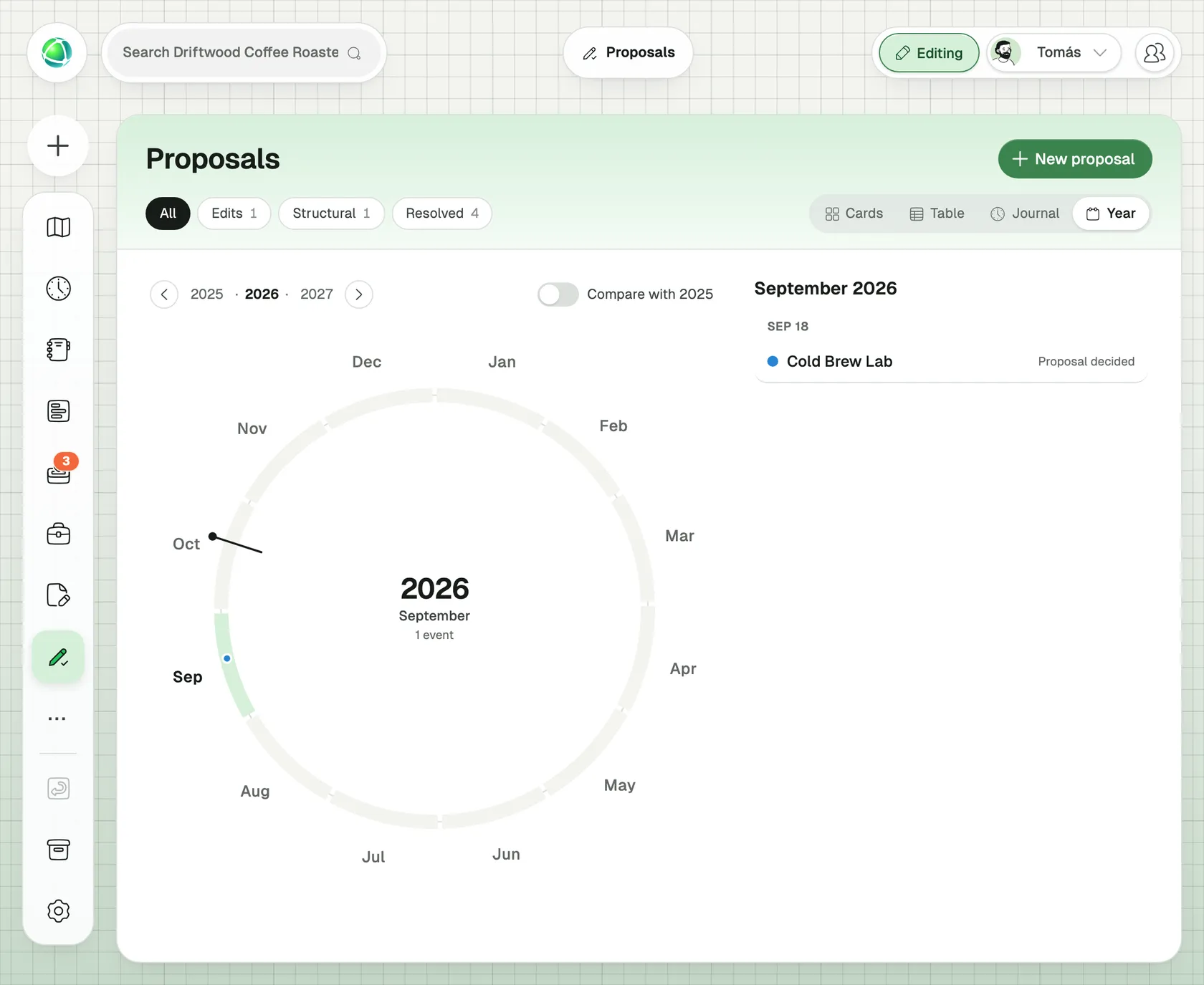This screenshot has height=985, width=1204.
Task: Go to next year with right chevron
Action: pyautogui.click(x=359, y=294)
